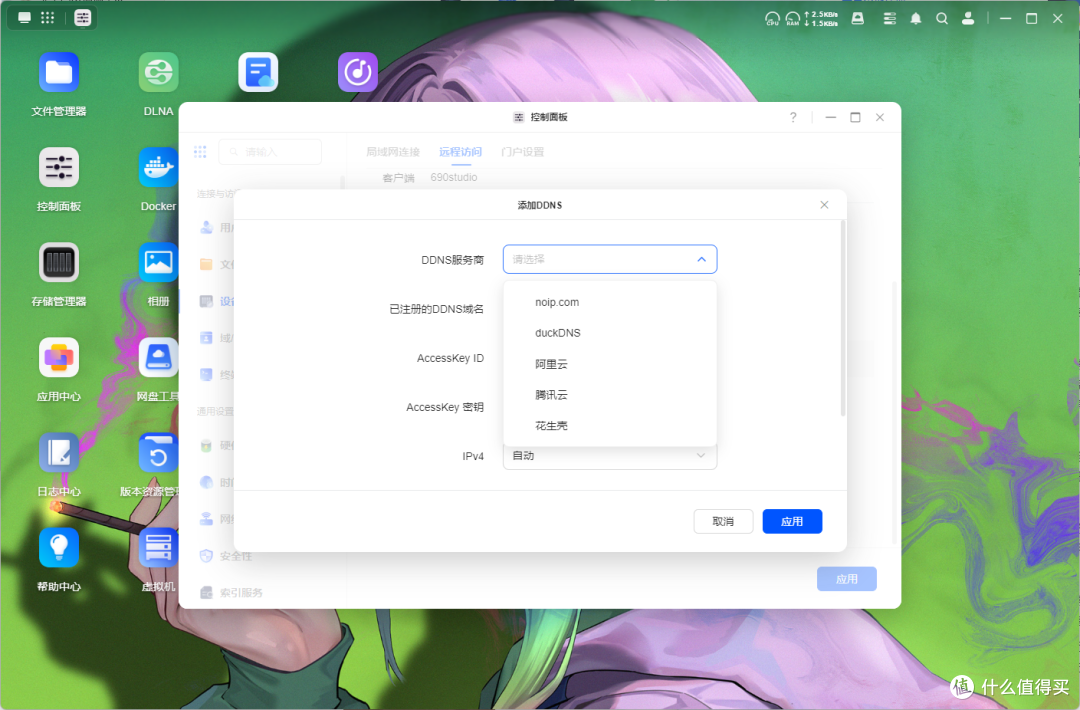Close the 添加DDNS dialog
Screen dimensions: 1080x710
(x=824, y=205)
